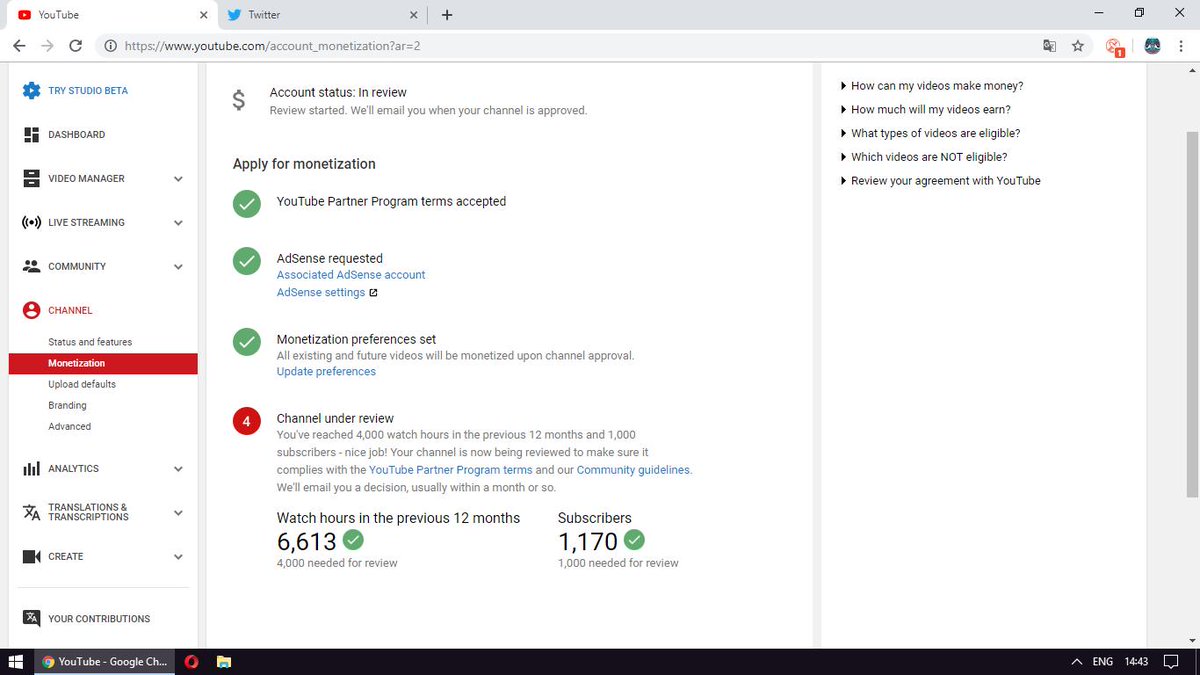1200x675 pixels.
Task: Close the Twitter tab
Action: (x=414, y=15)
